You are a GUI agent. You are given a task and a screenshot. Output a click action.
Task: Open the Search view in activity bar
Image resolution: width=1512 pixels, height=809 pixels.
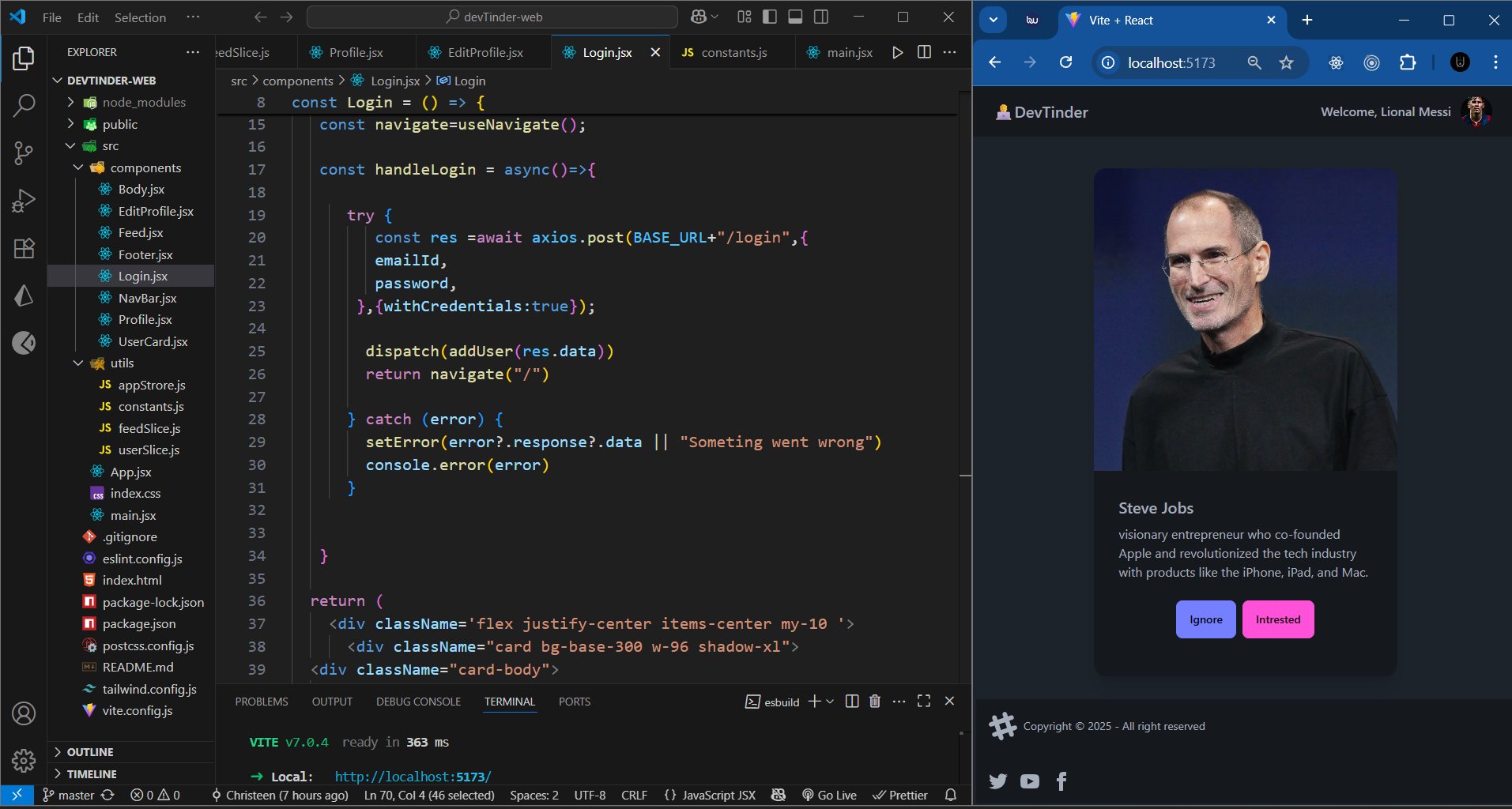(x=24, y=105)
